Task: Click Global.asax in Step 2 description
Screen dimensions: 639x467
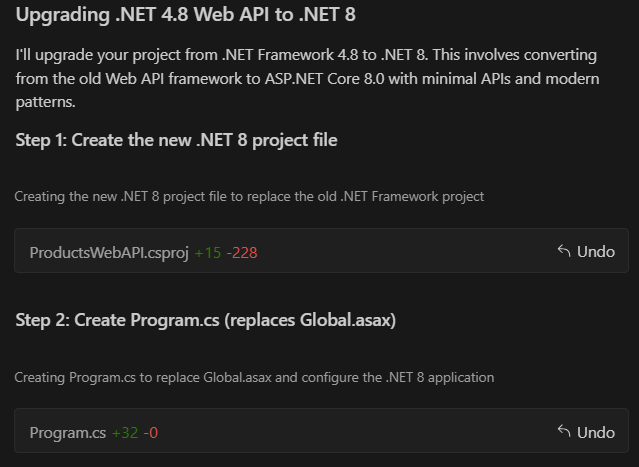Action: pyautogui.click(x=238, y=377)
